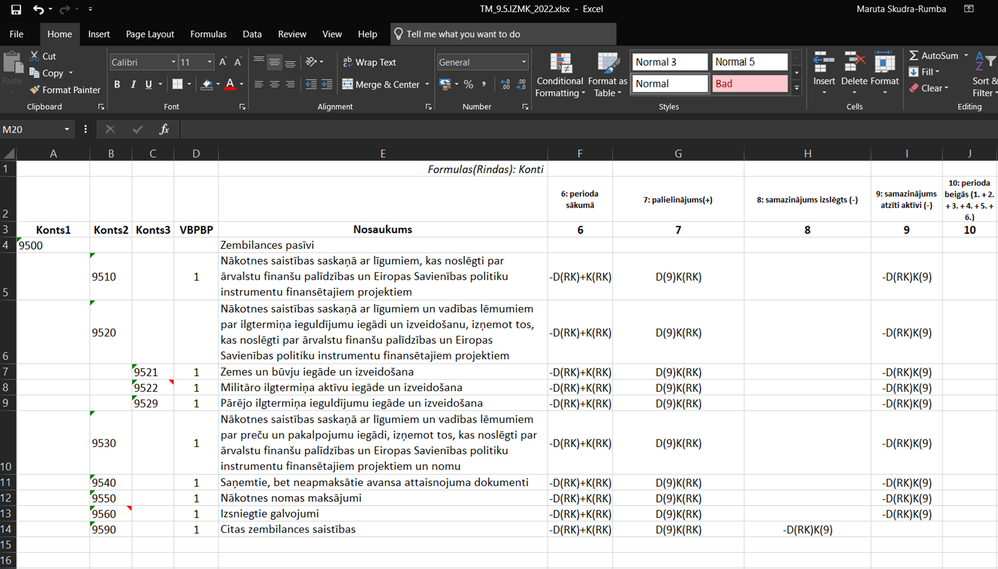The image size is (998, 569).
Task: Apply the Normal 3 cell style
Action: (x=670, y=62)
